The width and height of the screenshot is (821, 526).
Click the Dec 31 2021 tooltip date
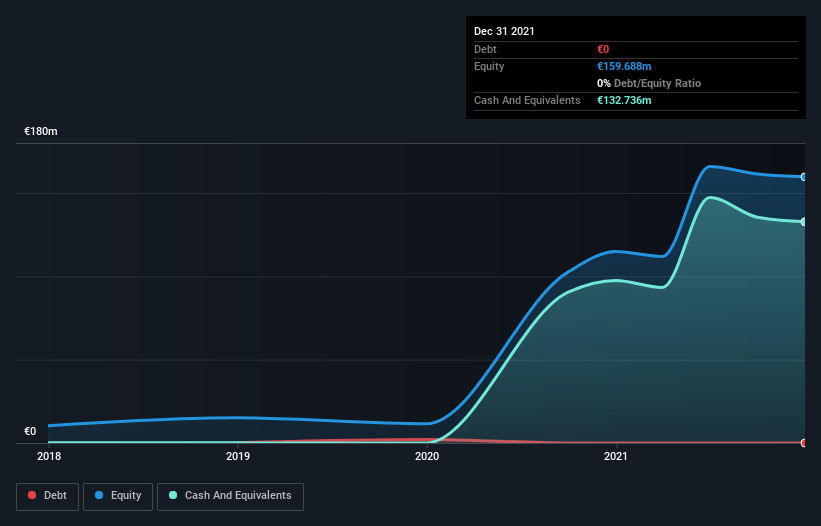tap(504, 31)
